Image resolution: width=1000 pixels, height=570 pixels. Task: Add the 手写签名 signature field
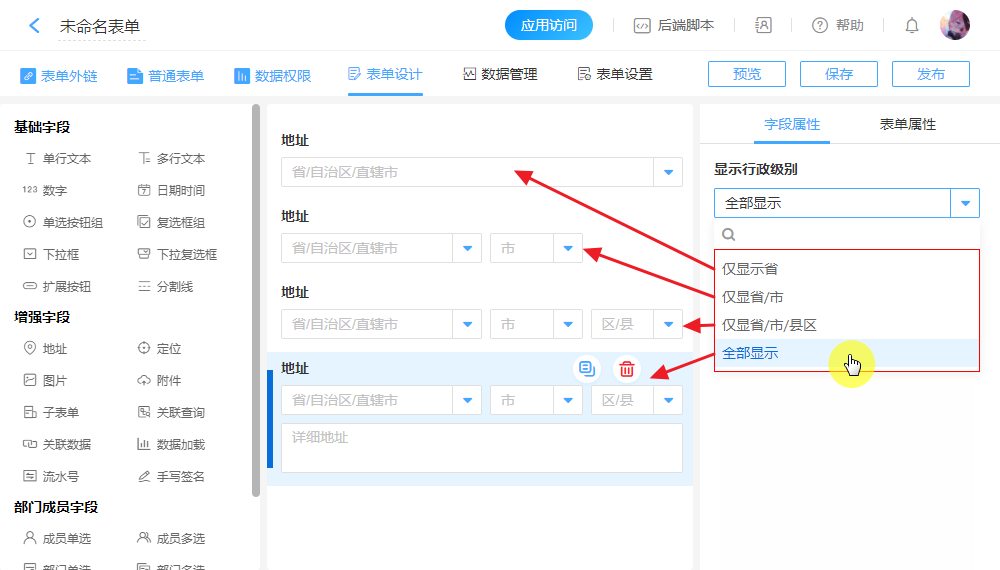click(x=170, y=477)
